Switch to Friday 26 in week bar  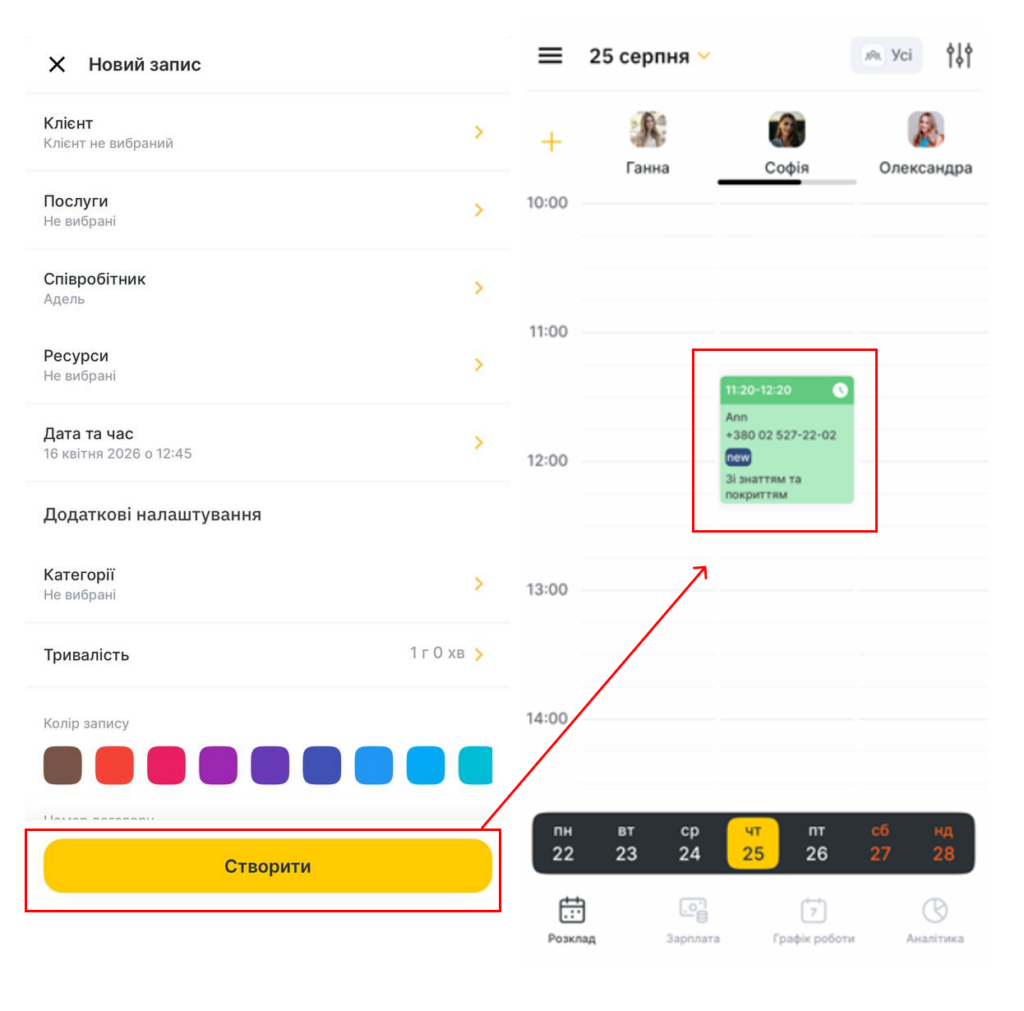tap(816, 843)
